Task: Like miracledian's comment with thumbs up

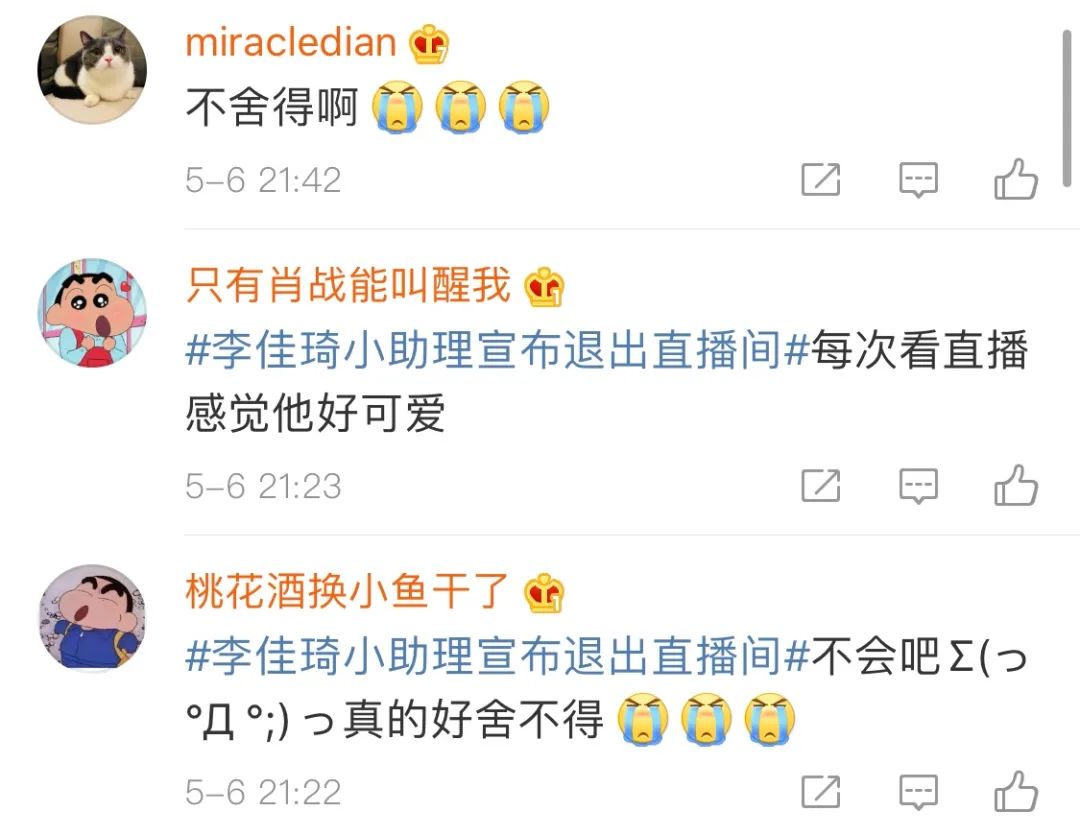Action: [1015, 179]
